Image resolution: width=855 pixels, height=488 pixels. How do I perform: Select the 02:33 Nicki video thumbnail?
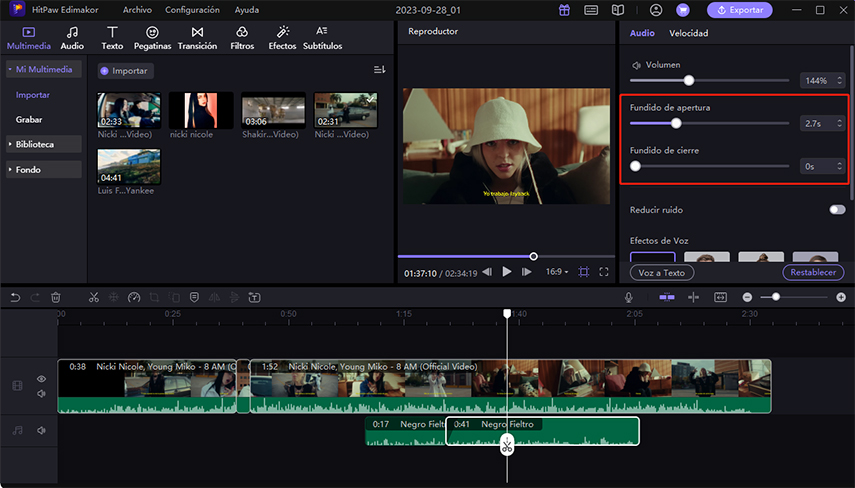tap(129, 110)
